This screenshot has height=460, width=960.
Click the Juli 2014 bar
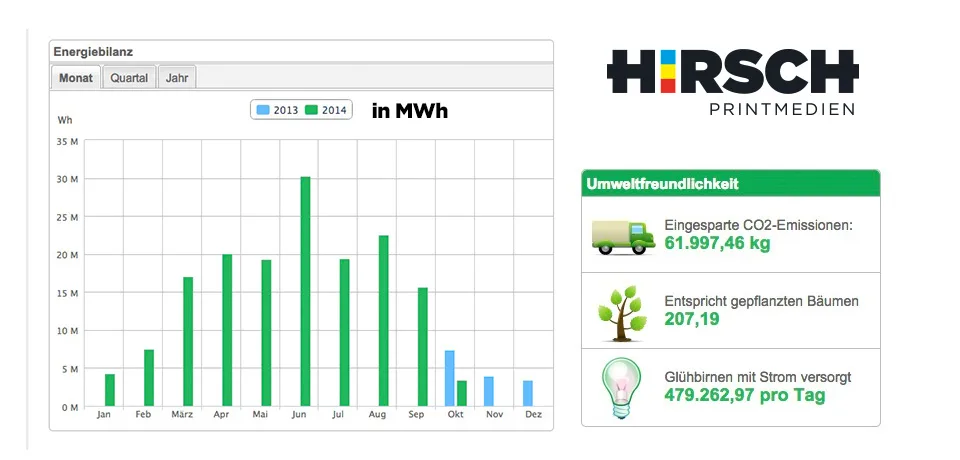[x=345, y=333]
